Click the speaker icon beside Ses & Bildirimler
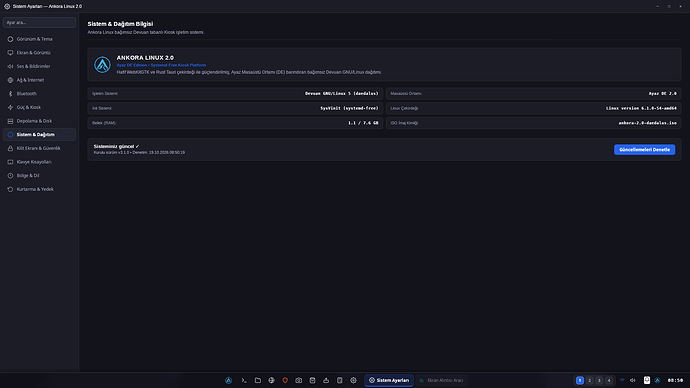Viewport: 690px width, 388px height. pyautogui.click(x=10, y=66)
